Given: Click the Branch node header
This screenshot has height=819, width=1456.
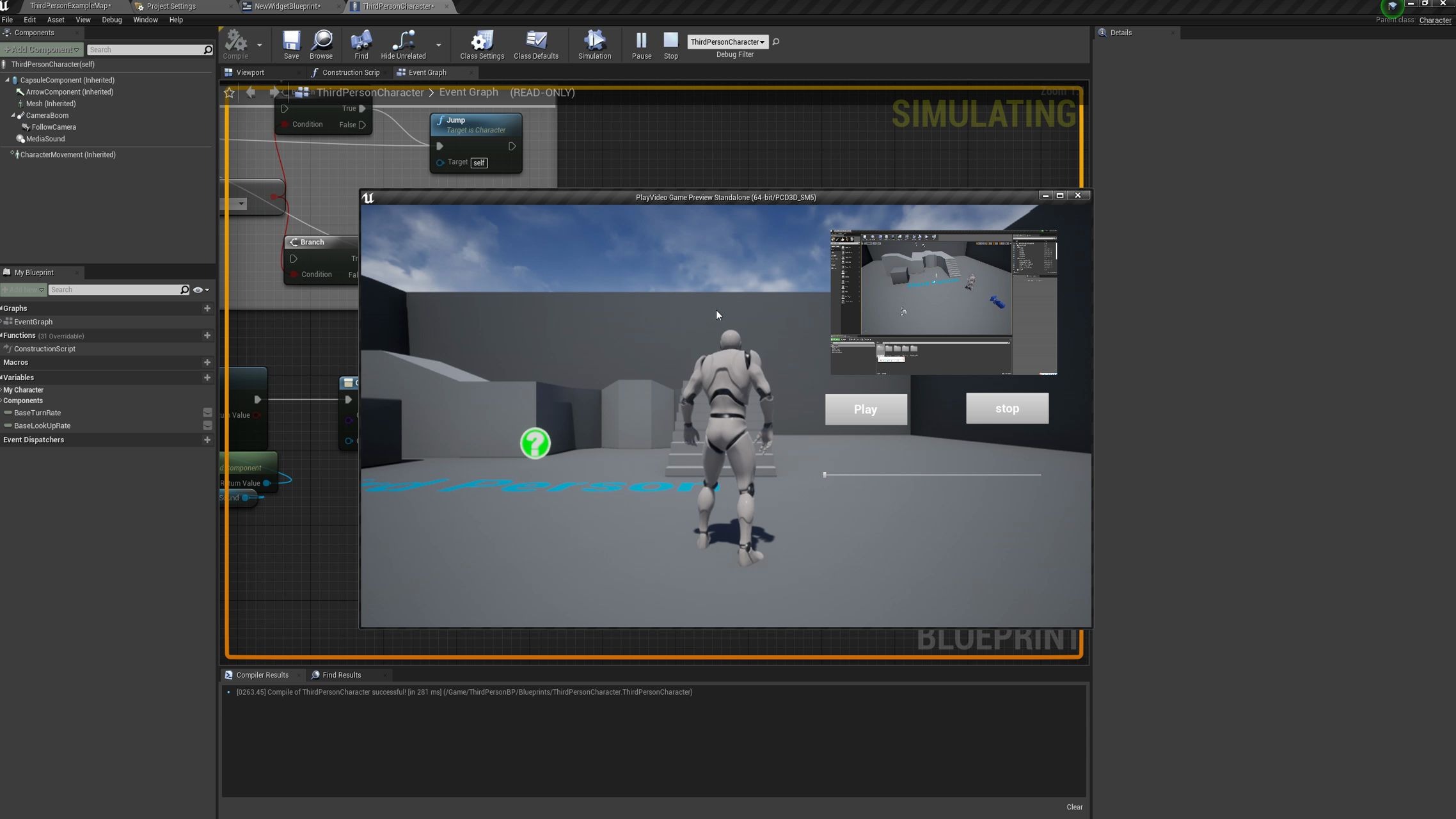Looking at the screenshot, I should pos(321,243).
